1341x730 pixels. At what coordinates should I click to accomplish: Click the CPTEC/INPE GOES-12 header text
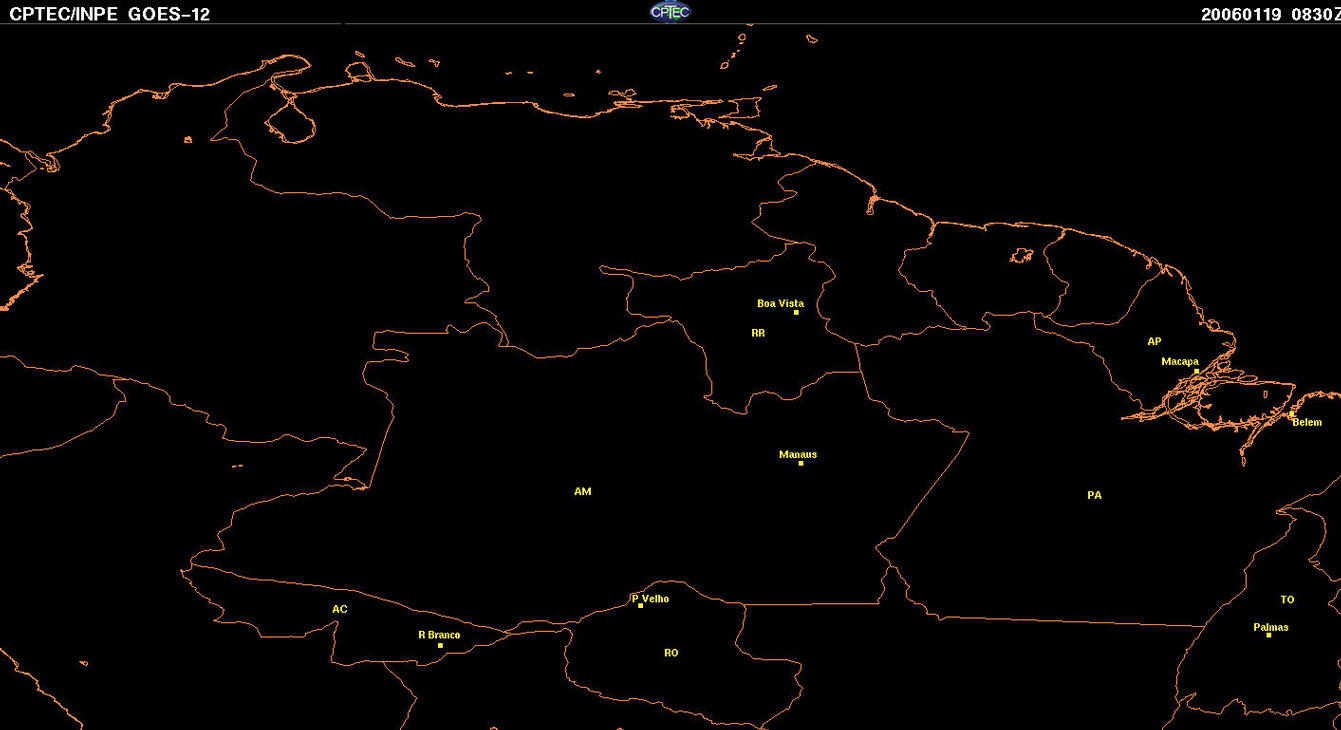pyautogui.click(x=110, y=14)
